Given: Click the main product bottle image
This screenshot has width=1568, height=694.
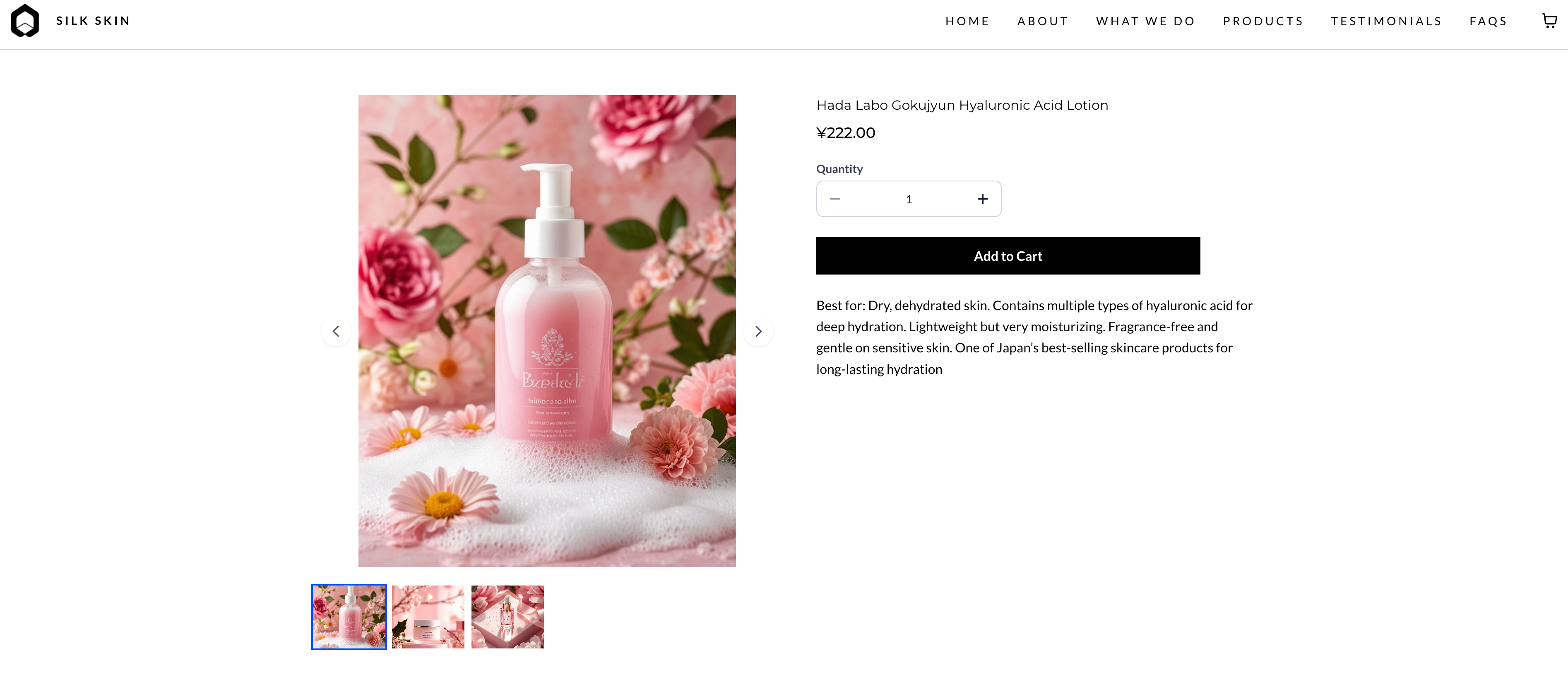Looking at the screenshot, I should tap(547, 331).
